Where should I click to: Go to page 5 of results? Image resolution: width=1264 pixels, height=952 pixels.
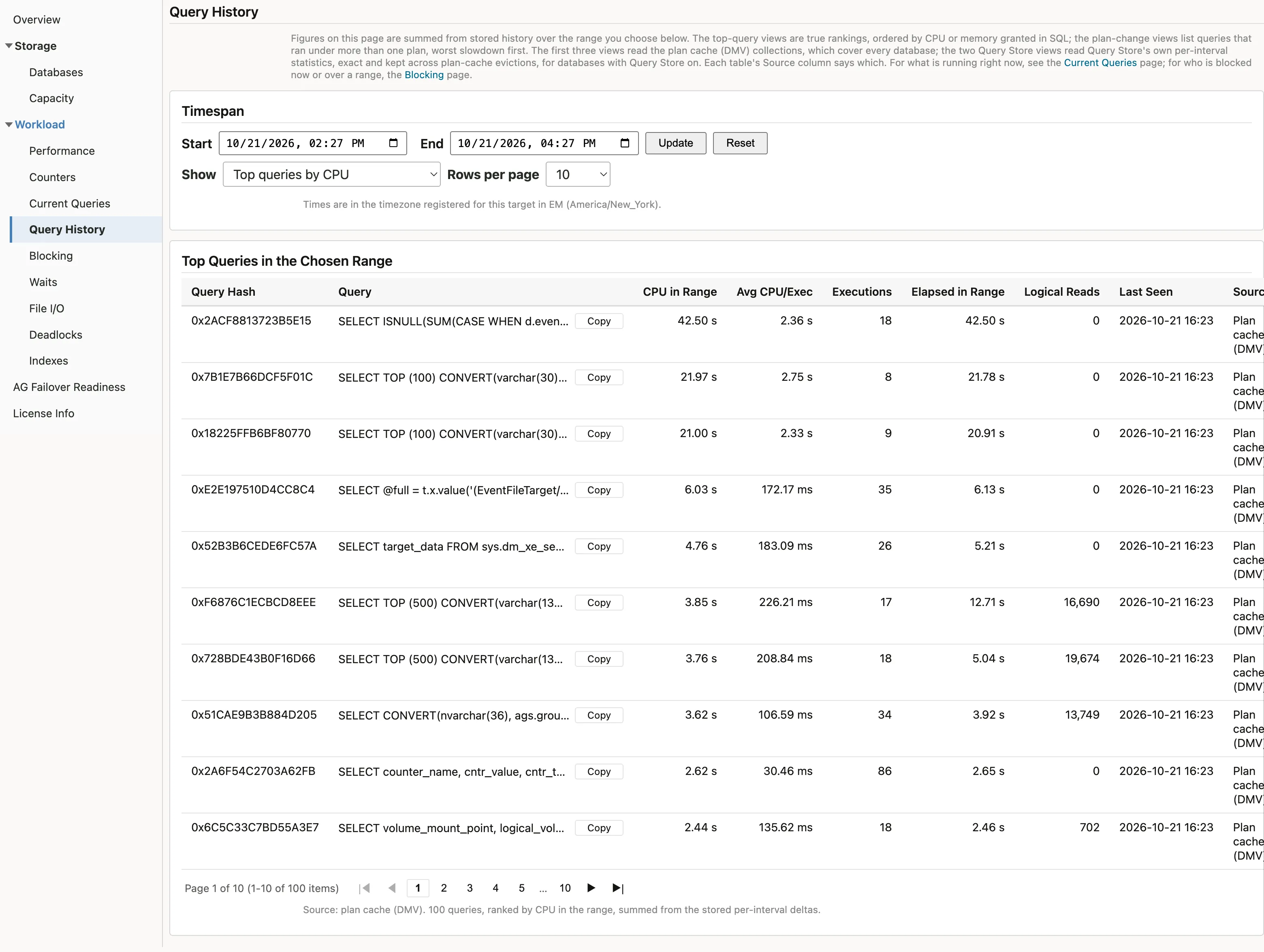point(521,888)
